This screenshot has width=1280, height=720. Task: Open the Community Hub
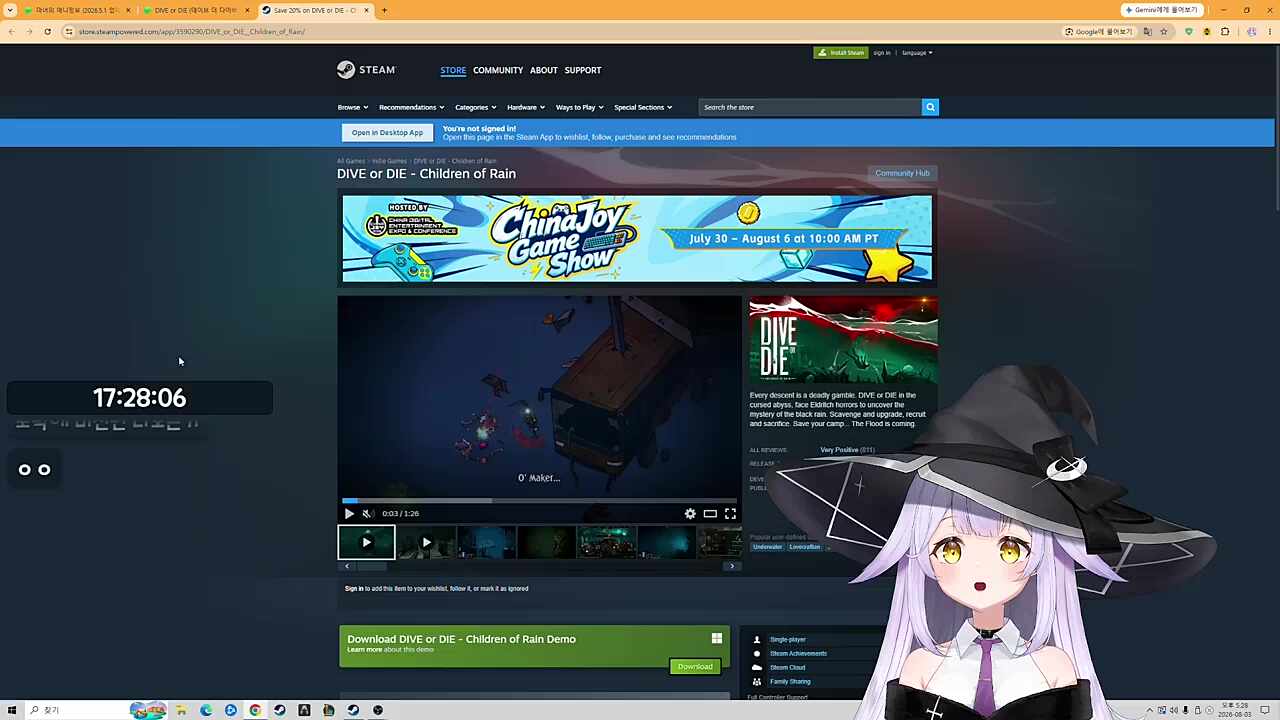click(x=902, y=173)
